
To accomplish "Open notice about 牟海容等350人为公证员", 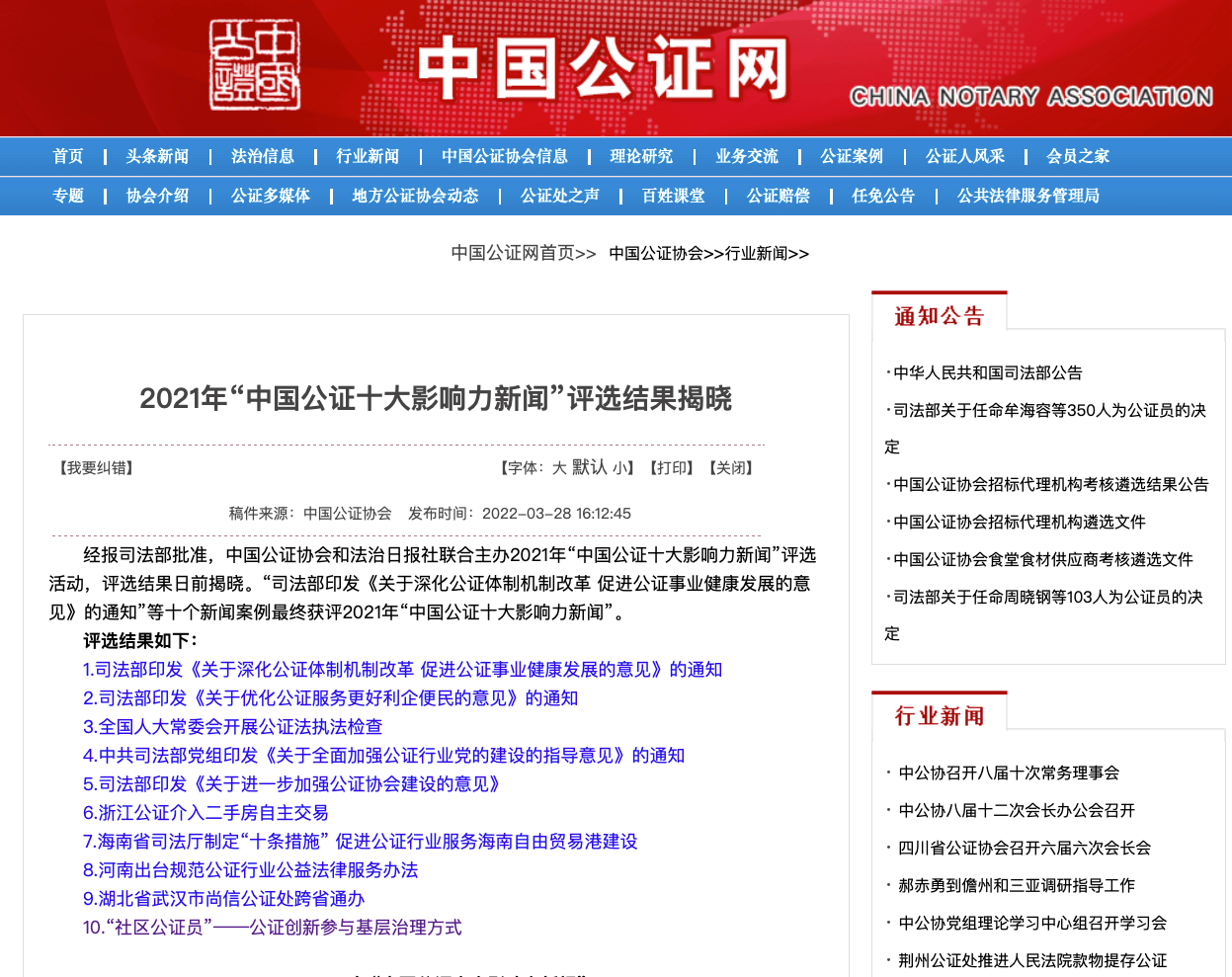I will pos(1045,428).
